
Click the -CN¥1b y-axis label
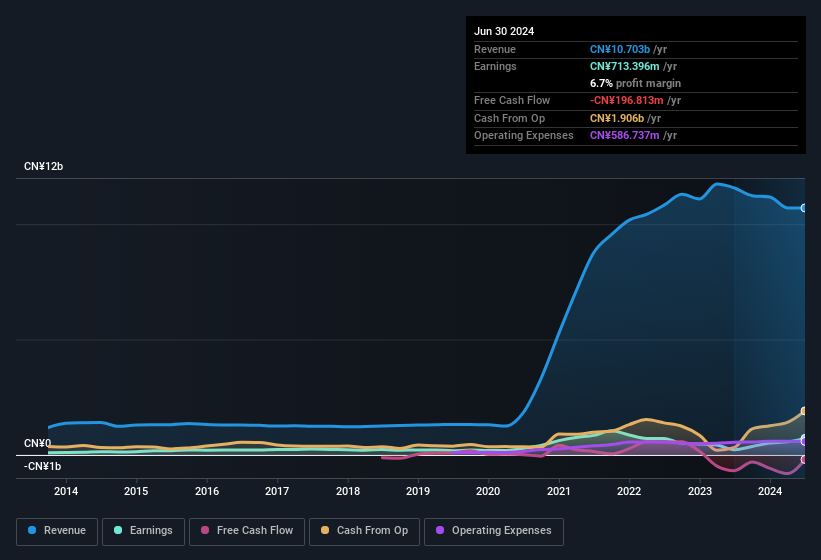click(x=42, y=466)
